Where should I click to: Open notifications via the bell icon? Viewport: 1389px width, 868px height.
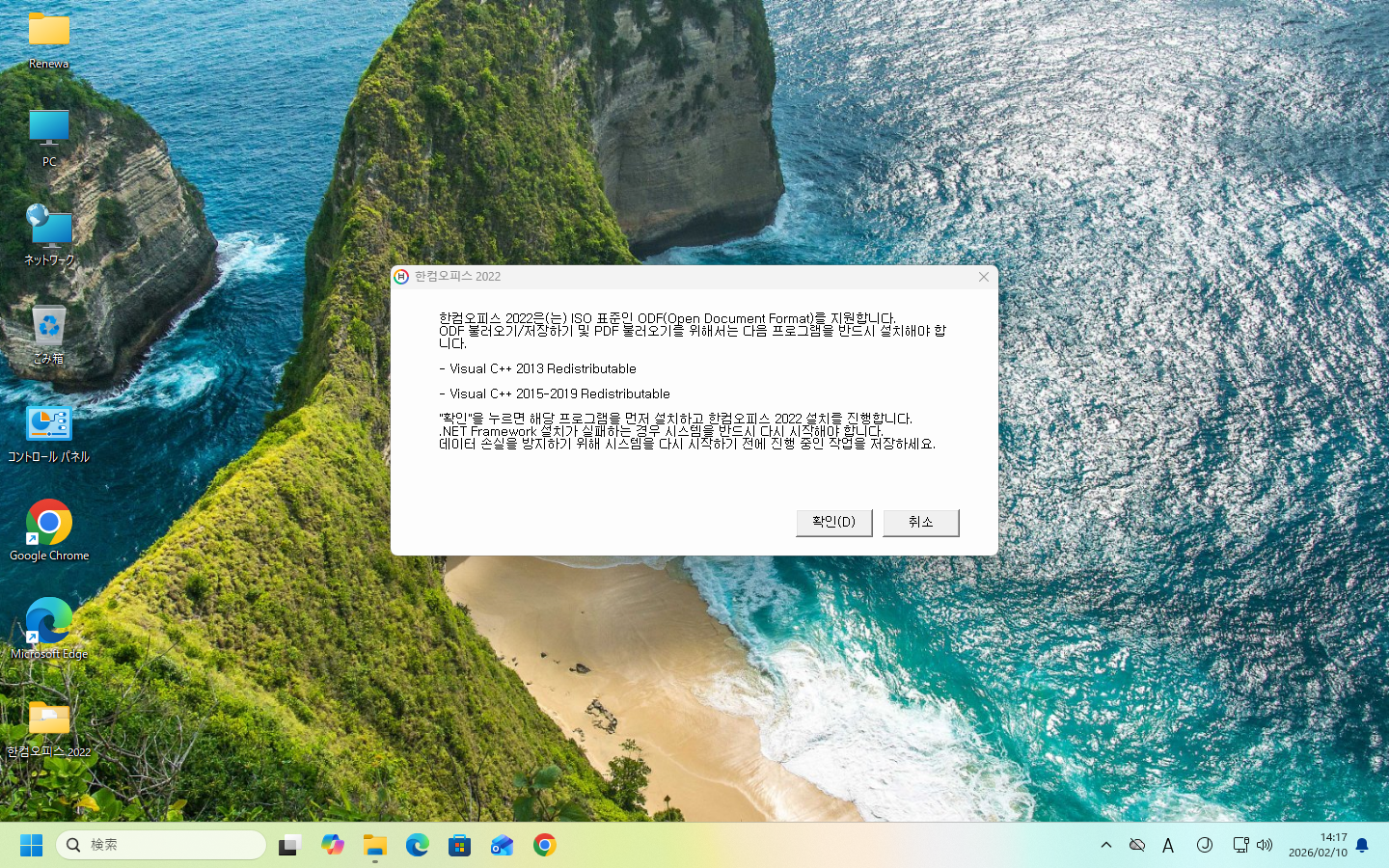1361,845
